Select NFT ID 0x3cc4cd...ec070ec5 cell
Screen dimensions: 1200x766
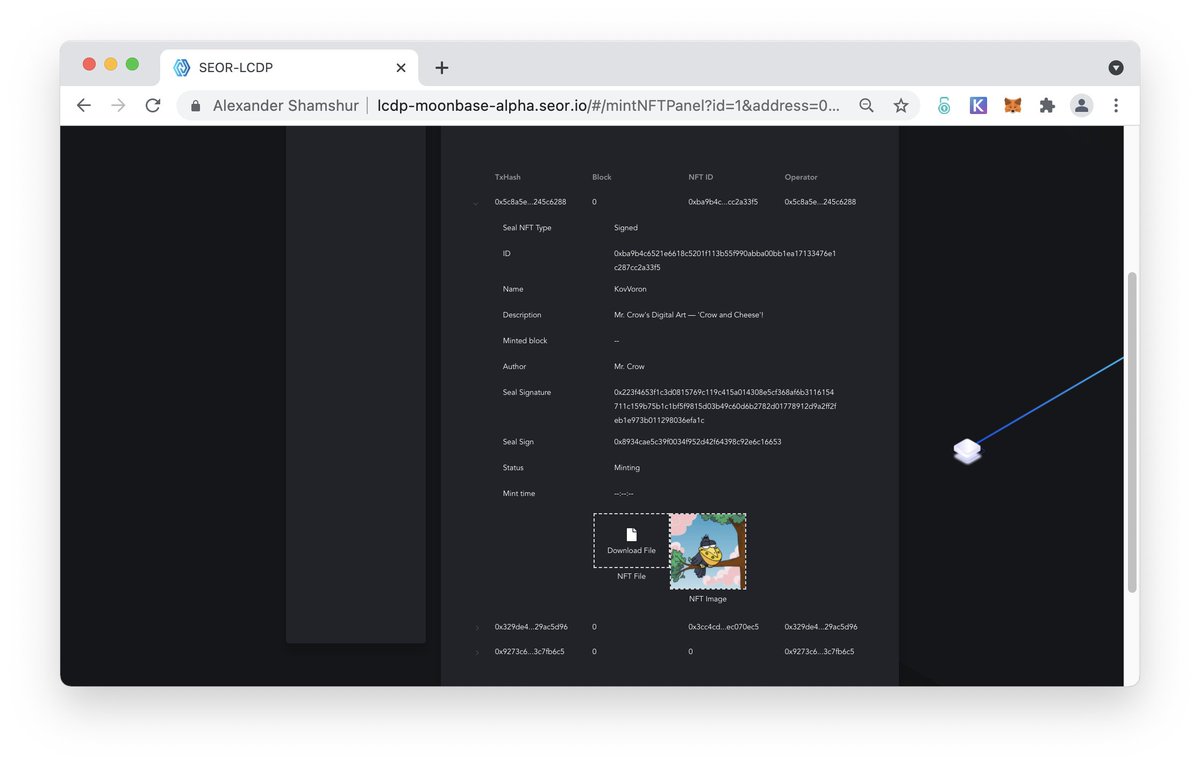723,627
